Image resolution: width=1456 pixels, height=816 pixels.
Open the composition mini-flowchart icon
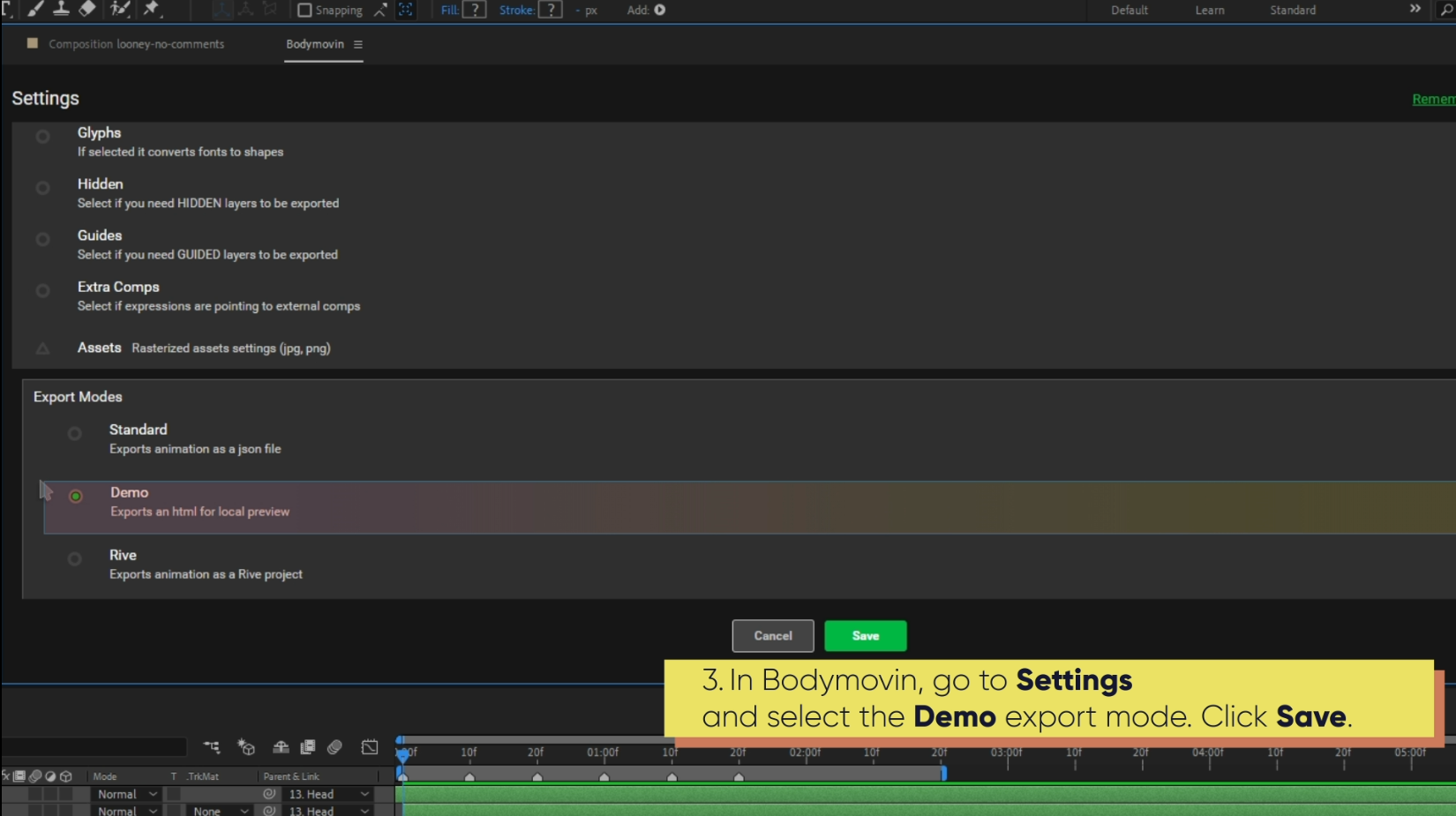click(x=212, y=747)
